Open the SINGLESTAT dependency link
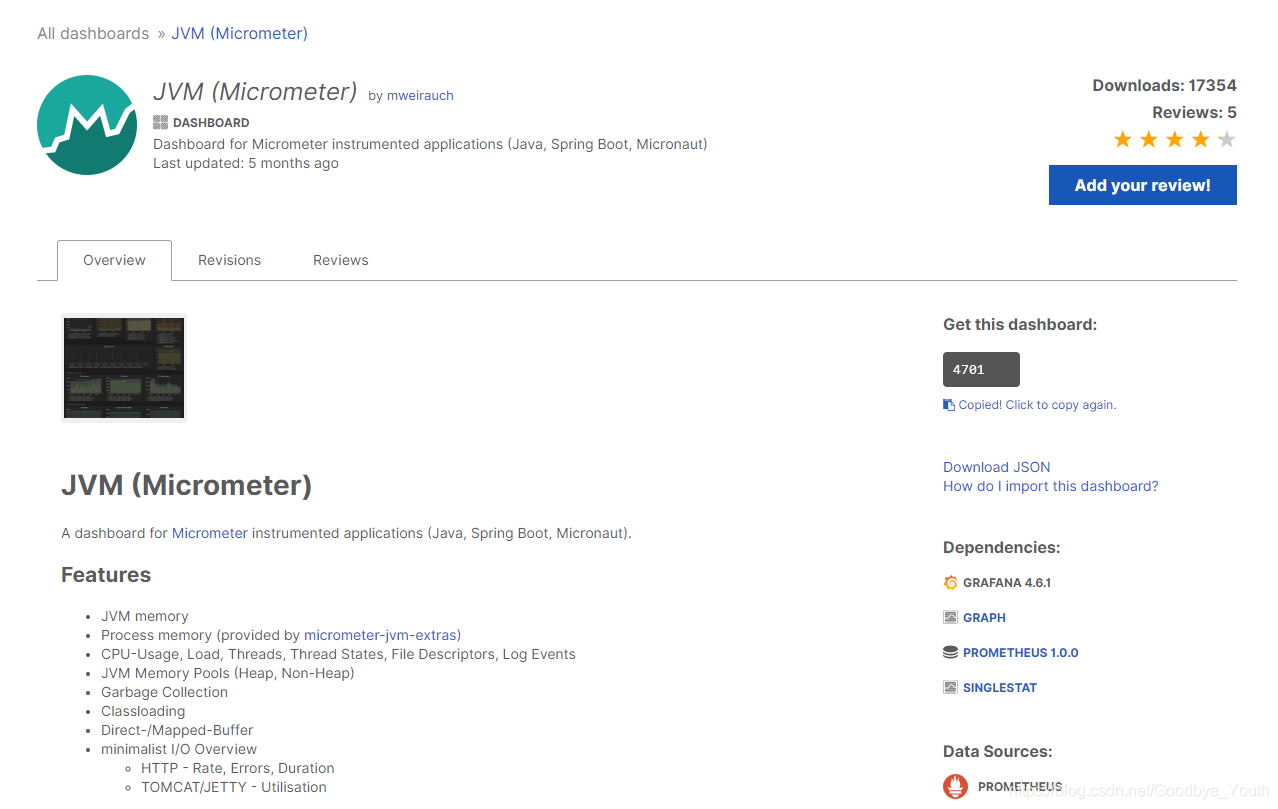The width and height of the screenshot is (1278, 809). 1000,687
